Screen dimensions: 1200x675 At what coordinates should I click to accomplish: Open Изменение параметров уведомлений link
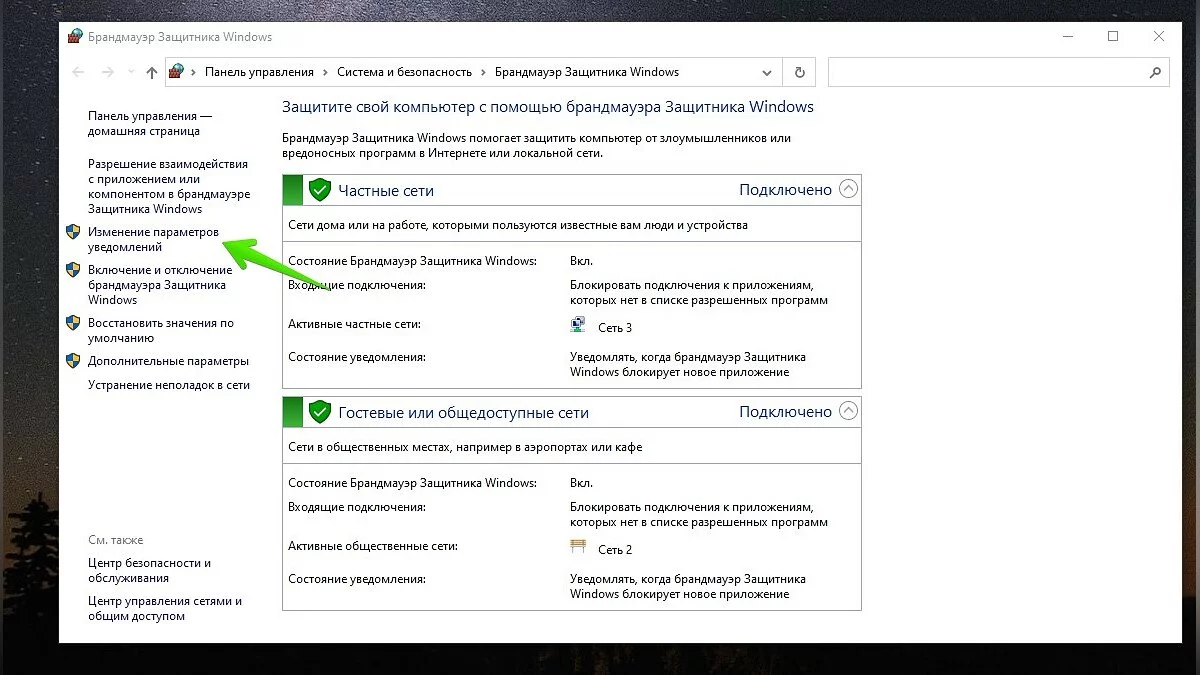(x=153, y=239)
